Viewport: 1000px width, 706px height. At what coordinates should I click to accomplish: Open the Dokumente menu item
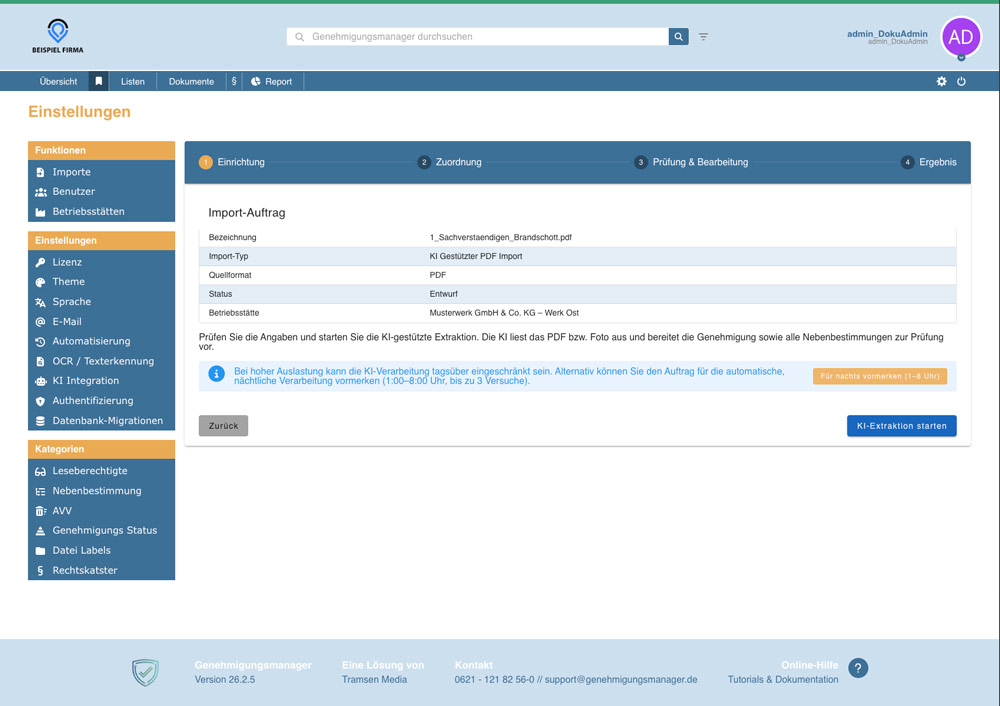191,81
